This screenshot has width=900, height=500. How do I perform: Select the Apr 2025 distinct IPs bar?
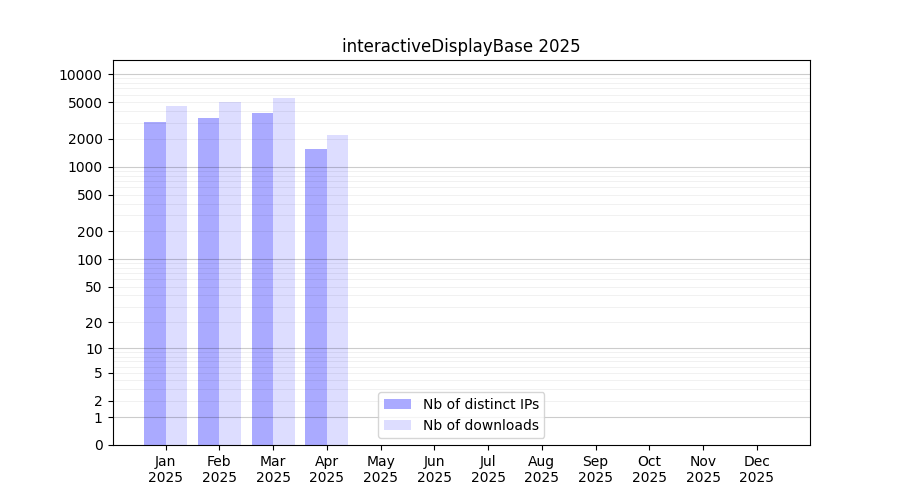[x=316, y=297]
